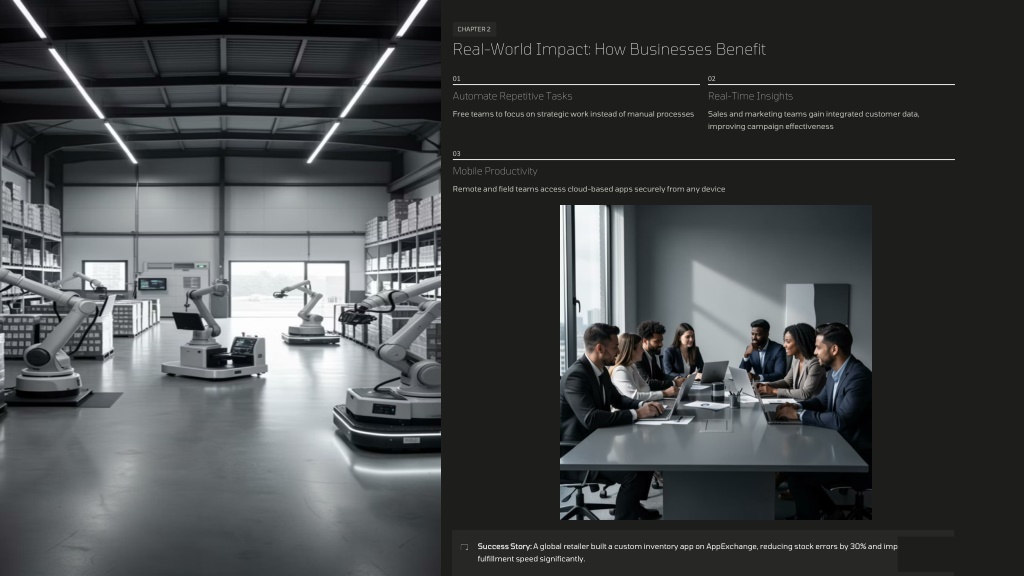Viewport: 1024px width, 576px height.
Task: Click the bold Success Story label
Action: [504, 547]
